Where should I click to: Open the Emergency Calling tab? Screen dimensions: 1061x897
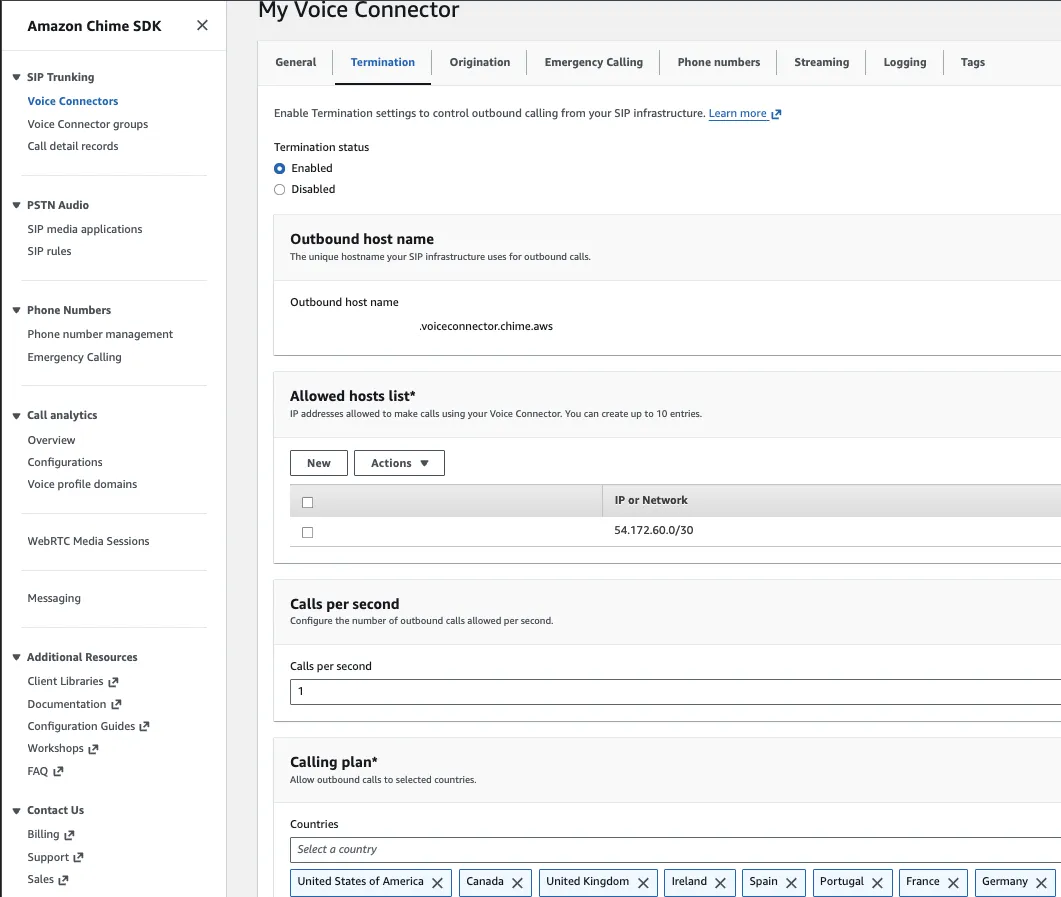click(x=593, y=62)
